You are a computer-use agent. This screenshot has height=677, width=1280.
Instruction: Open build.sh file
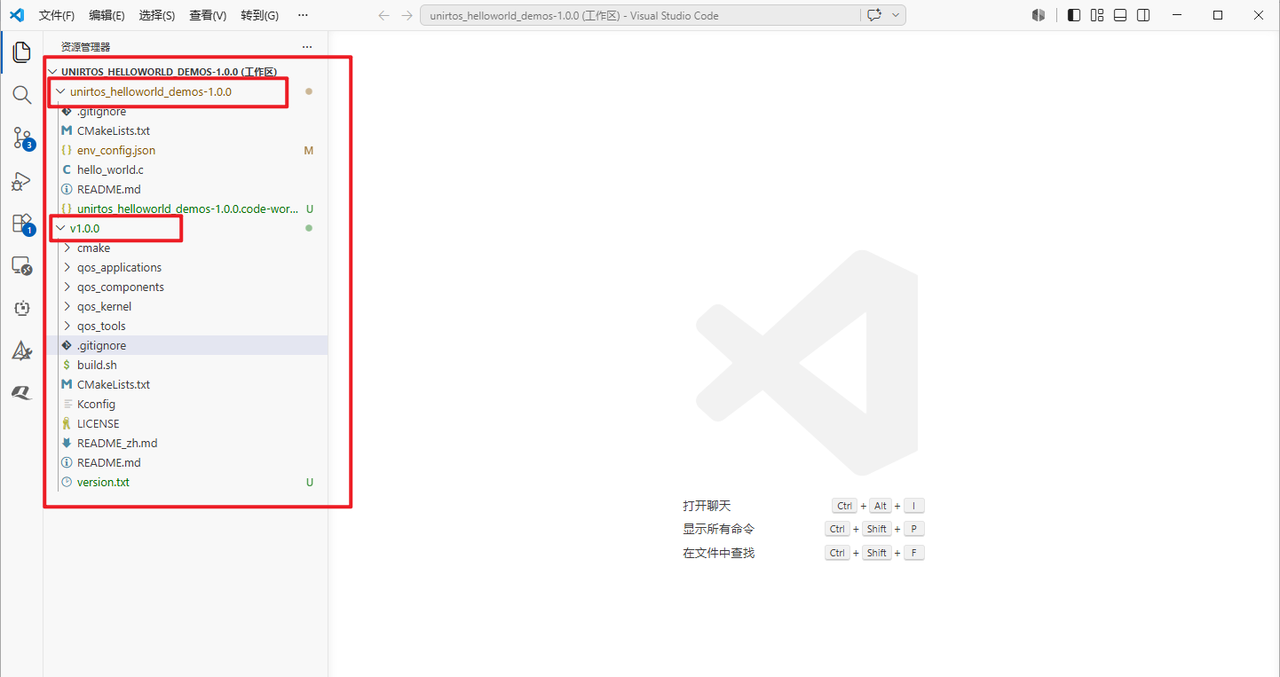[x=97, y=365]
